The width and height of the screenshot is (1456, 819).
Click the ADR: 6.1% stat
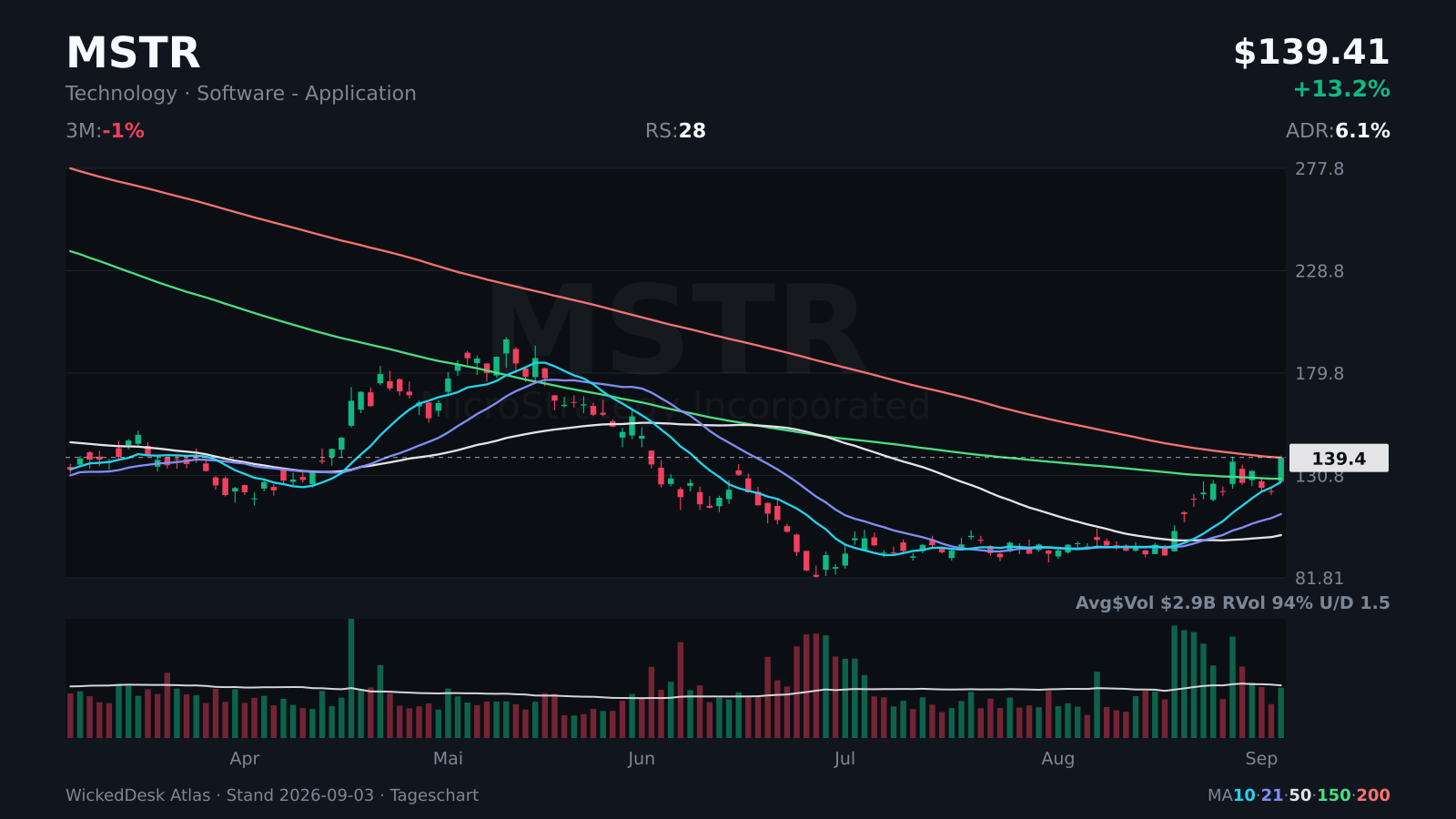point(1338,131)
